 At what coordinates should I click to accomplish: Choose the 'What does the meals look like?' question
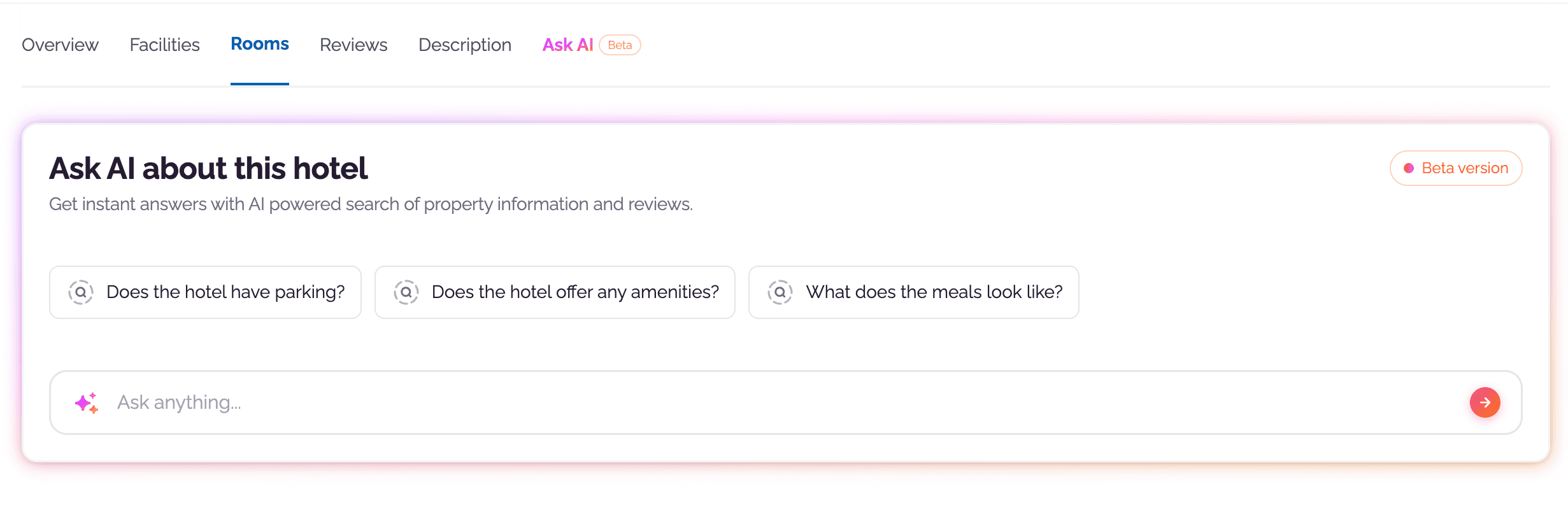(913, 292)
